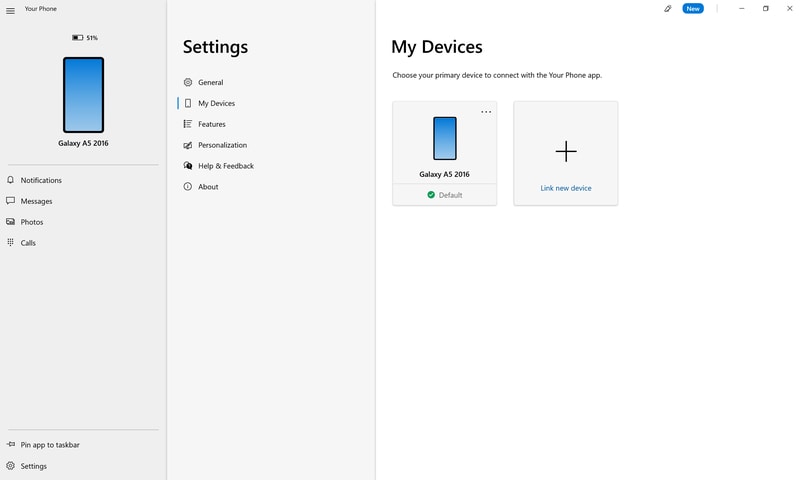Click the battery 51% indicator

point(85,37)
